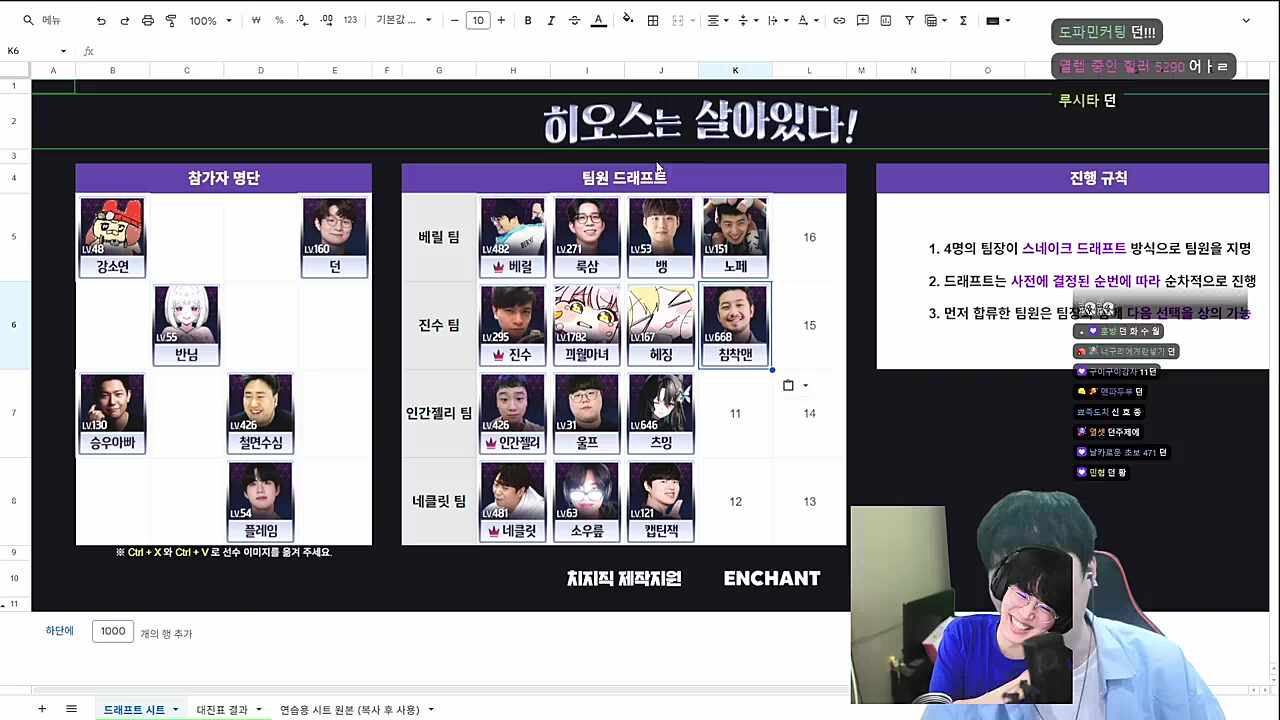This screenshot has width=1280, height=720.
Task: Open the input tools keyboard dropdown
Action: coord(998,20)
